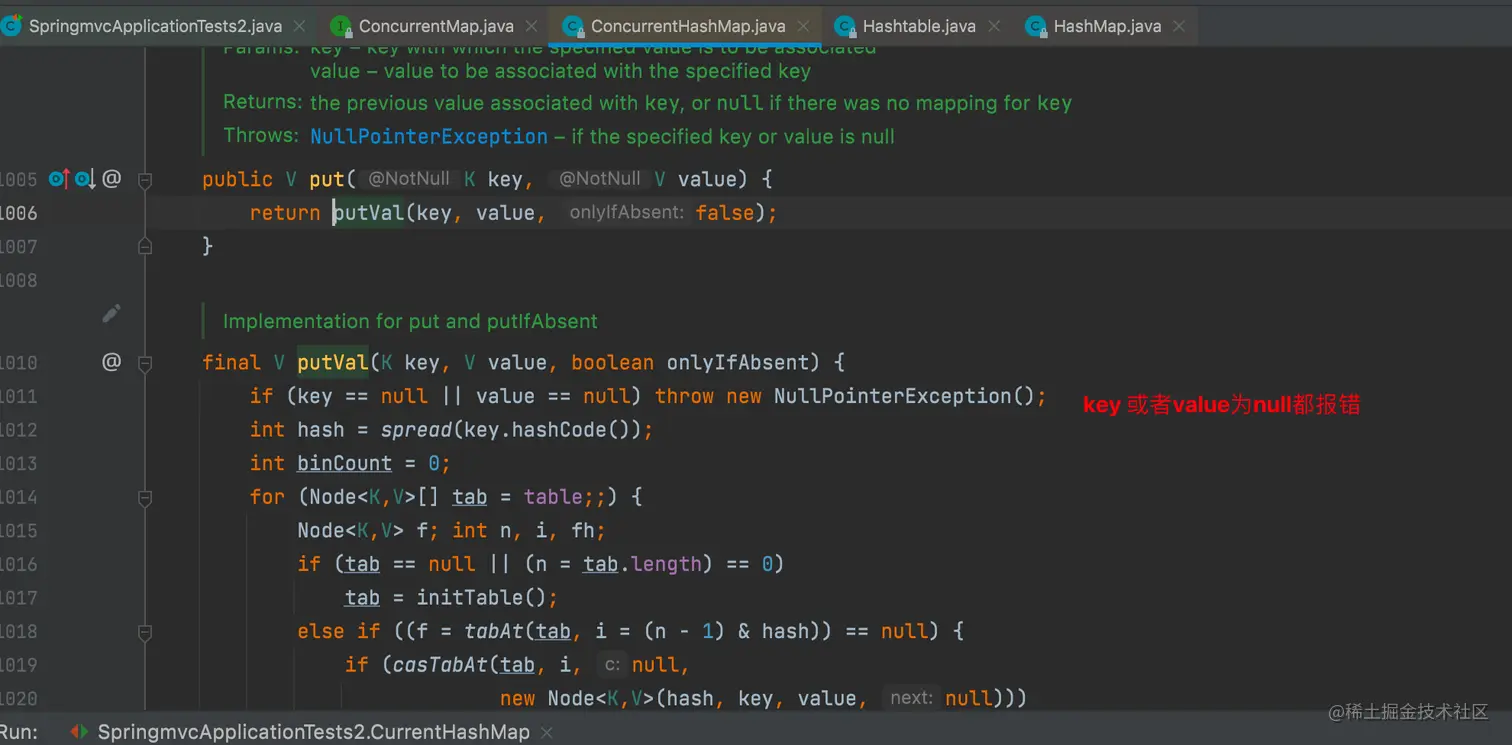Screen dimensions: 1512x745
Task: Click the overridden-method down-arrow gutter icon
Action: click(x=85, y=179)
